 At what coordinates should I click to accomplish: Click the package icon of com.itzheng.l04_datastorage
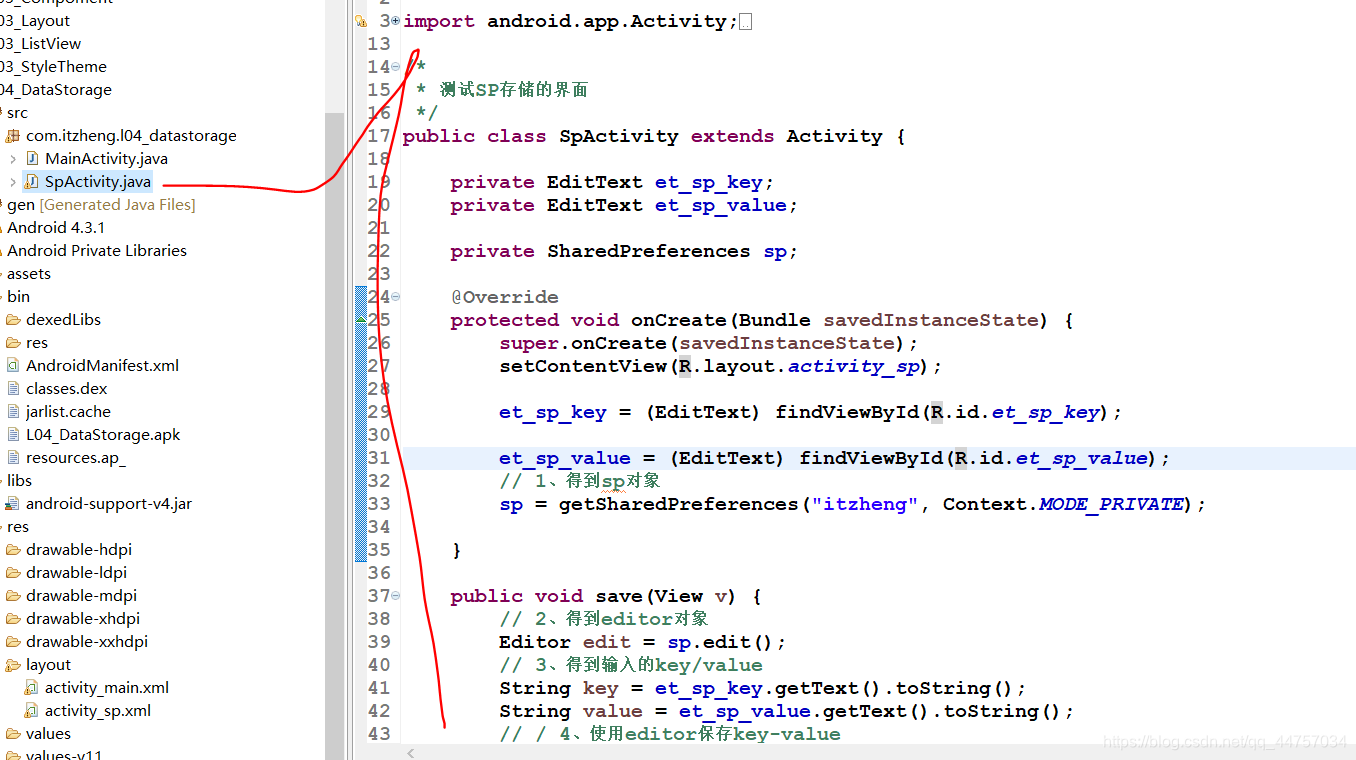(13, 136)
